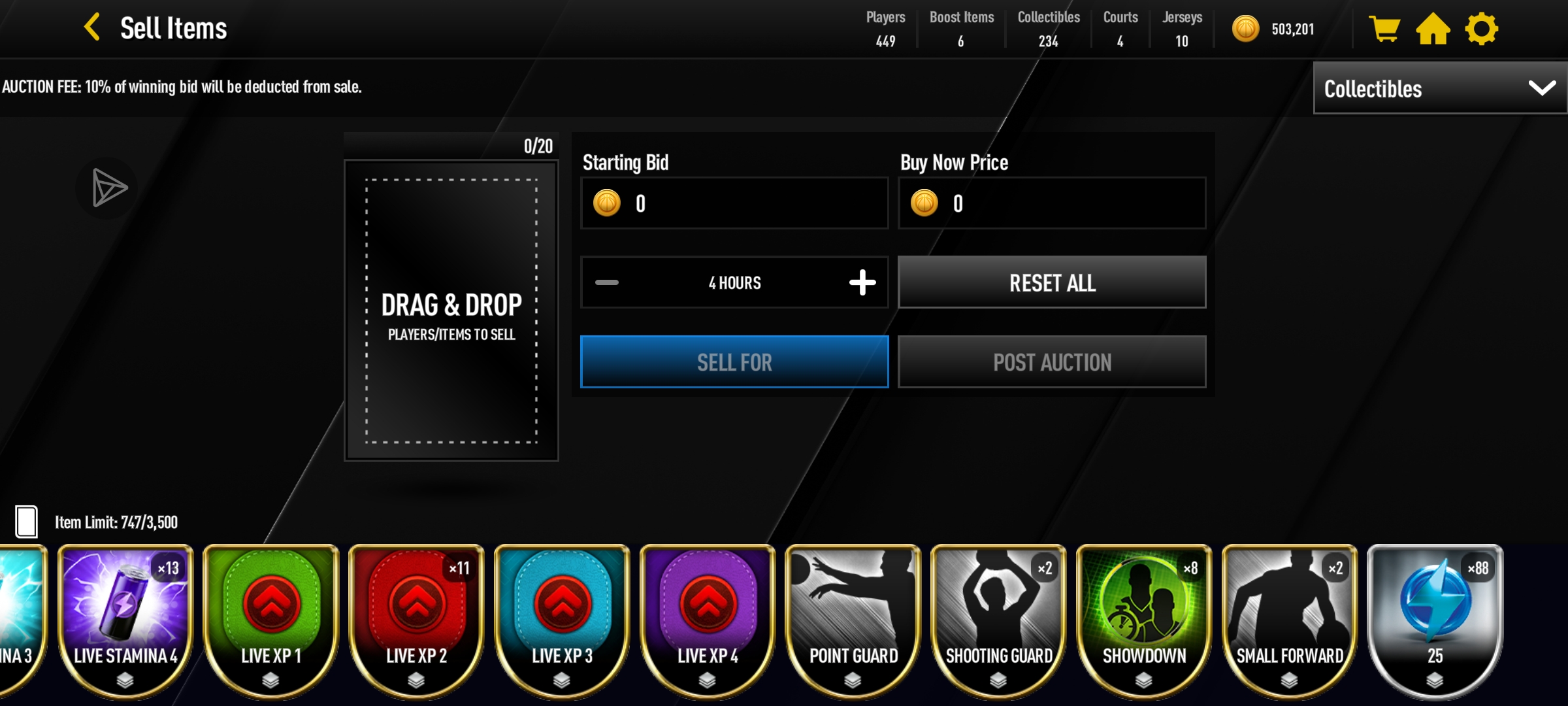This screenshot has width=1568, height=706.
Task: Select the Live Stamina 4 item
Action: [125, 621]
